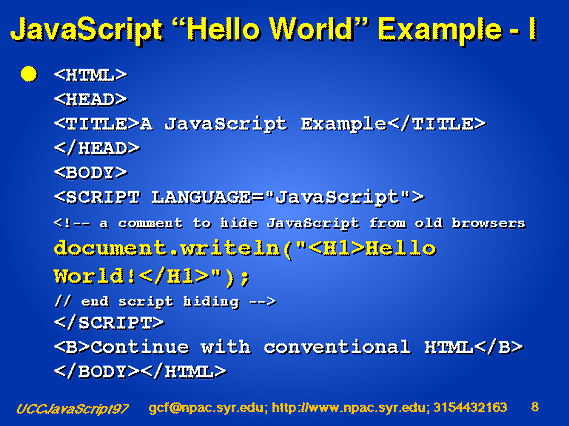Image resolution: width=569 pixels, height=426 pixels.
Task: Click the end script hiding comment
Action: [165, 301]
